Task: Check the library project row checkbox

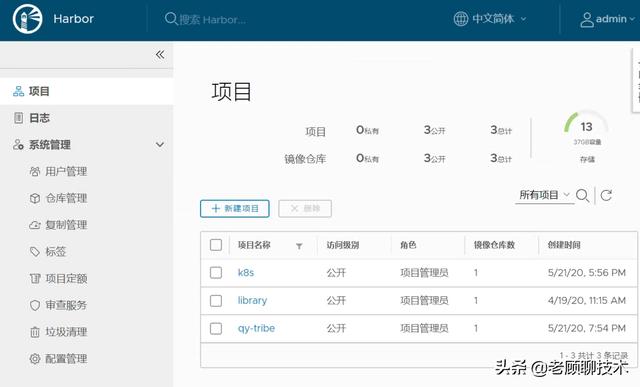Action: pyautogui.click(x=216, y=301)
